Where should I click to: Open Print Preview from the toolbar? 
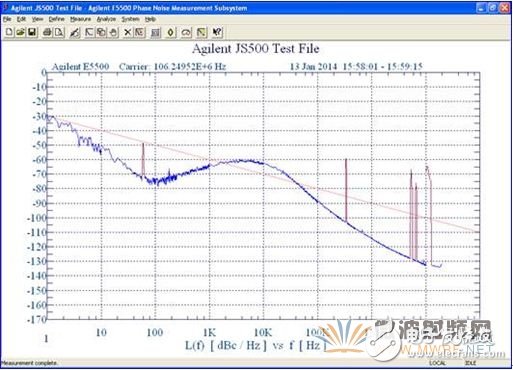point(59,32)
